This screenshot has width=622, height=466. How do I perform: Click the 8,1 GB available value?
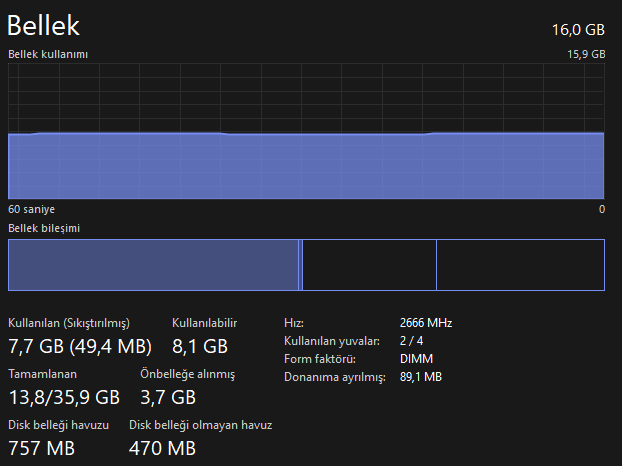coord(200,346)
